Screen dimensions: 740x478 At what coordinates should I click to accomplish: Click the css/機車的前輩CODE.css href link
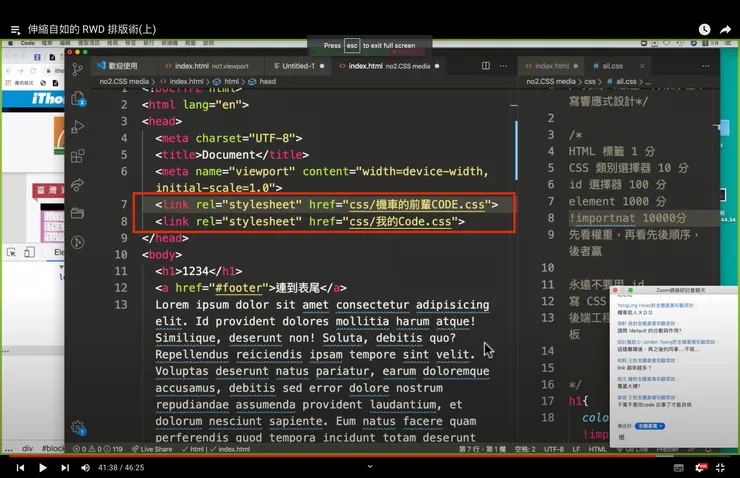(417, 205)
